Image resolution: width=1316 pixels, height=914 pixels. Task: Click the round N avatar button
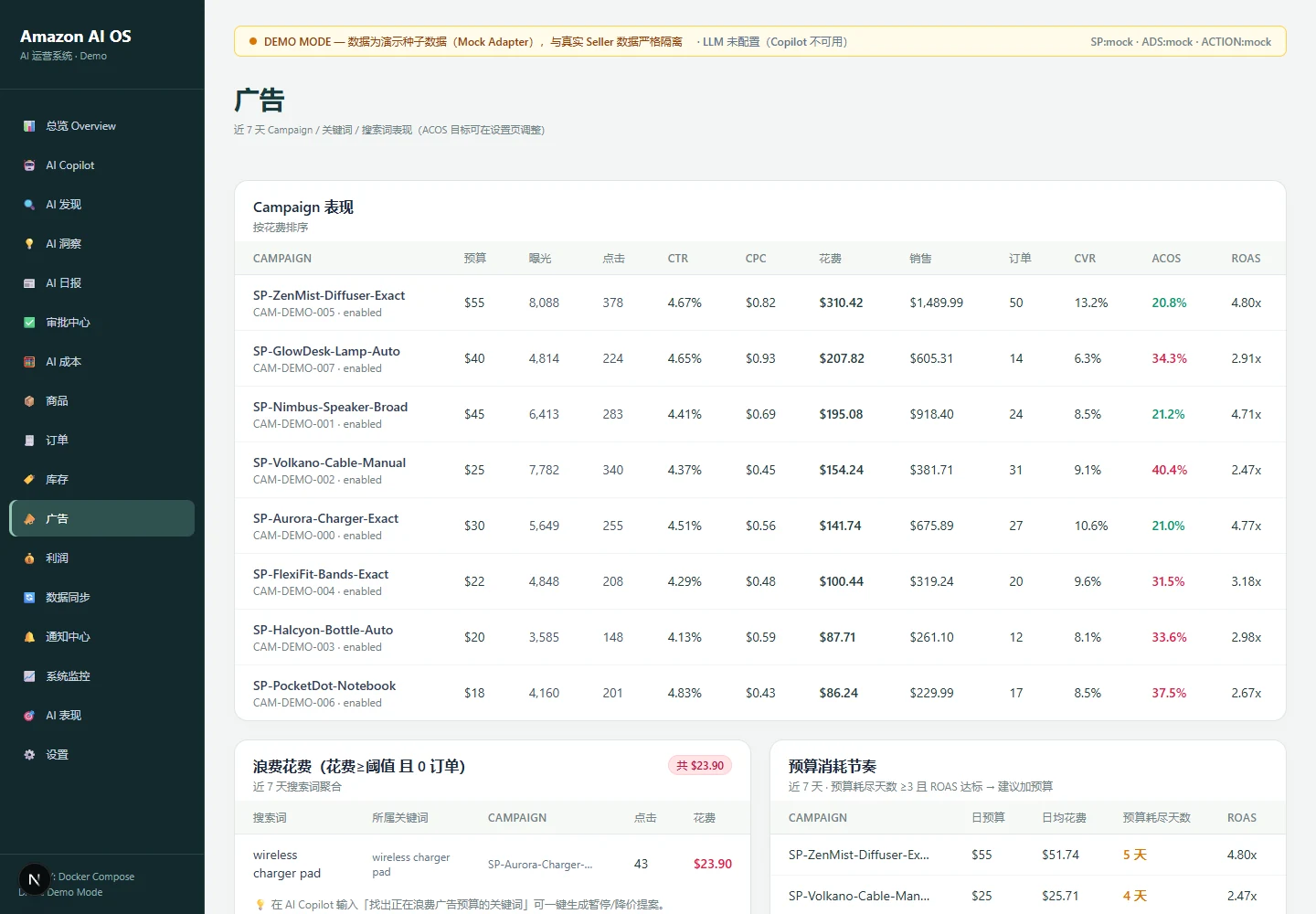[35, 880]
